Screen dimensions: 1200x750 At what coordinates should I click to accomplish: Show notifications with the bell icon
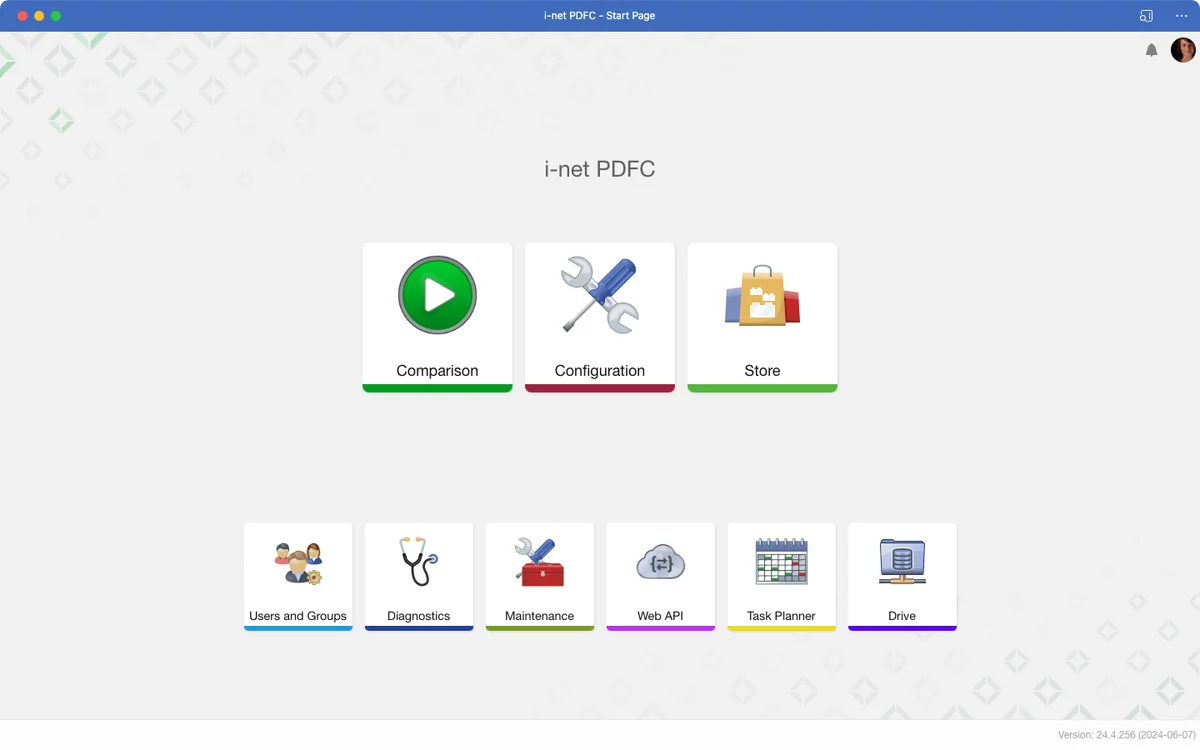point(1151,50)
